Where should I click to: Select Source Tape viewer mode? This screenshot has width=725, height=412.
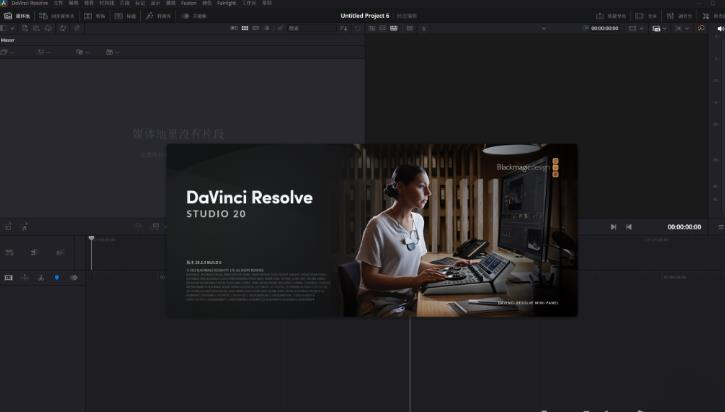[383, 28]
